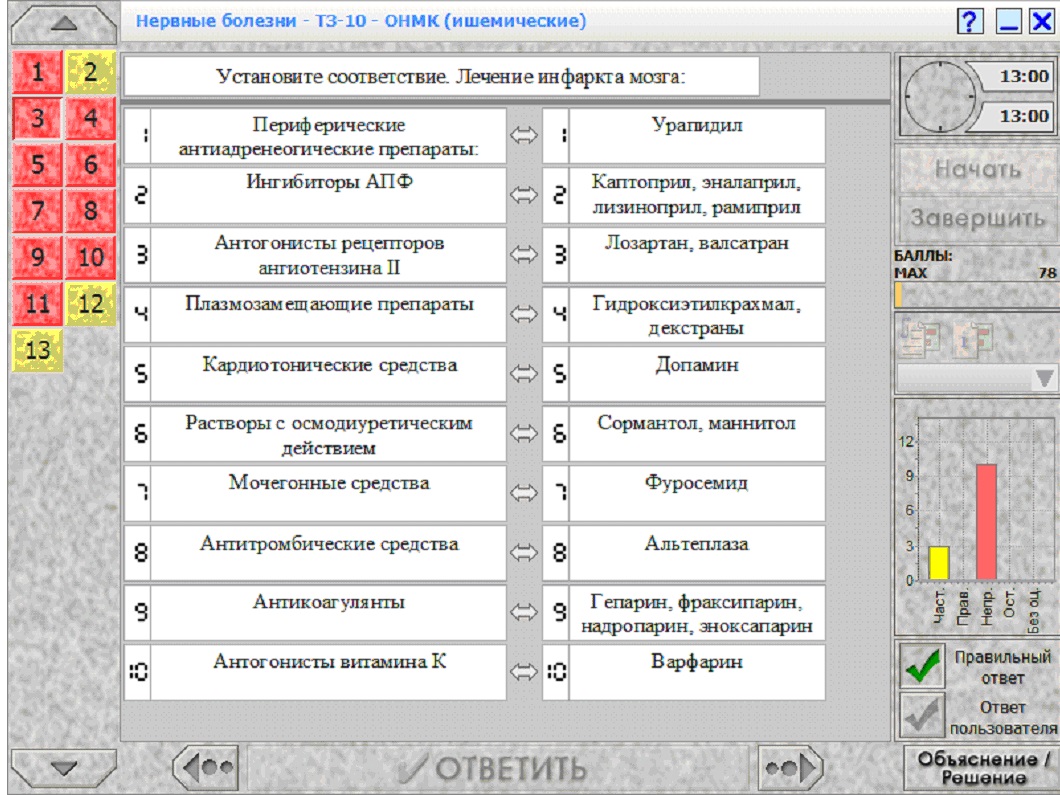Switch to question 6
The image size is (1060, 795).
tap(91, 164)
